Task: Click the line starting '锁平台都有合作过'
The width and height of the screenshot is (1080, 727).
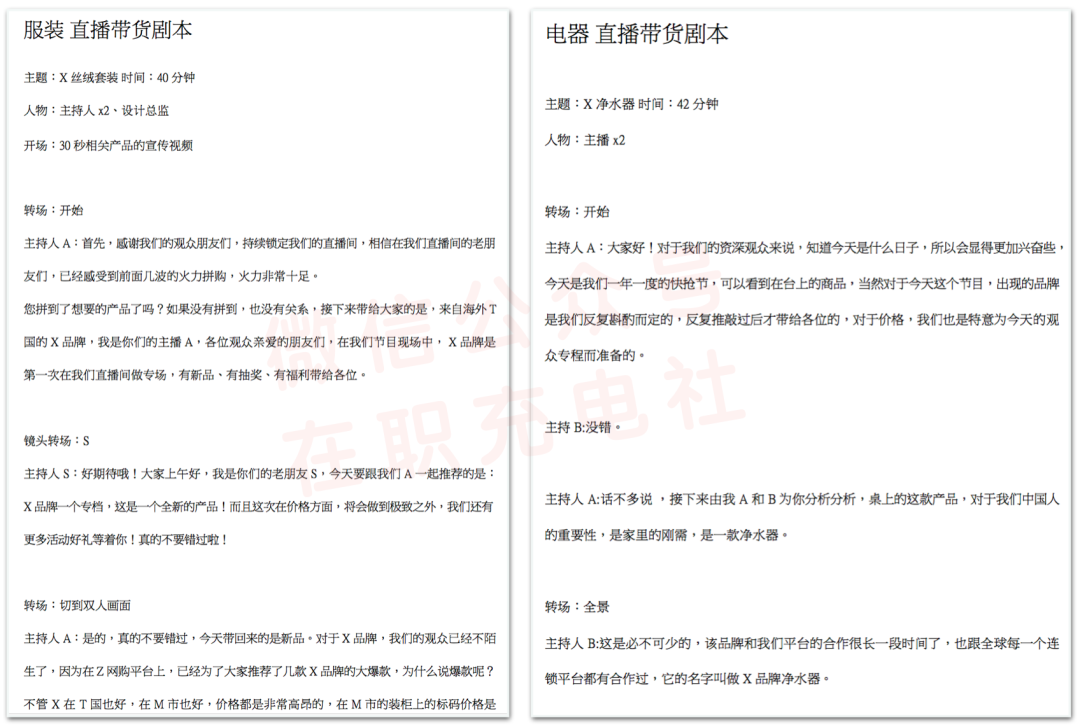Action: pos(687,679)
